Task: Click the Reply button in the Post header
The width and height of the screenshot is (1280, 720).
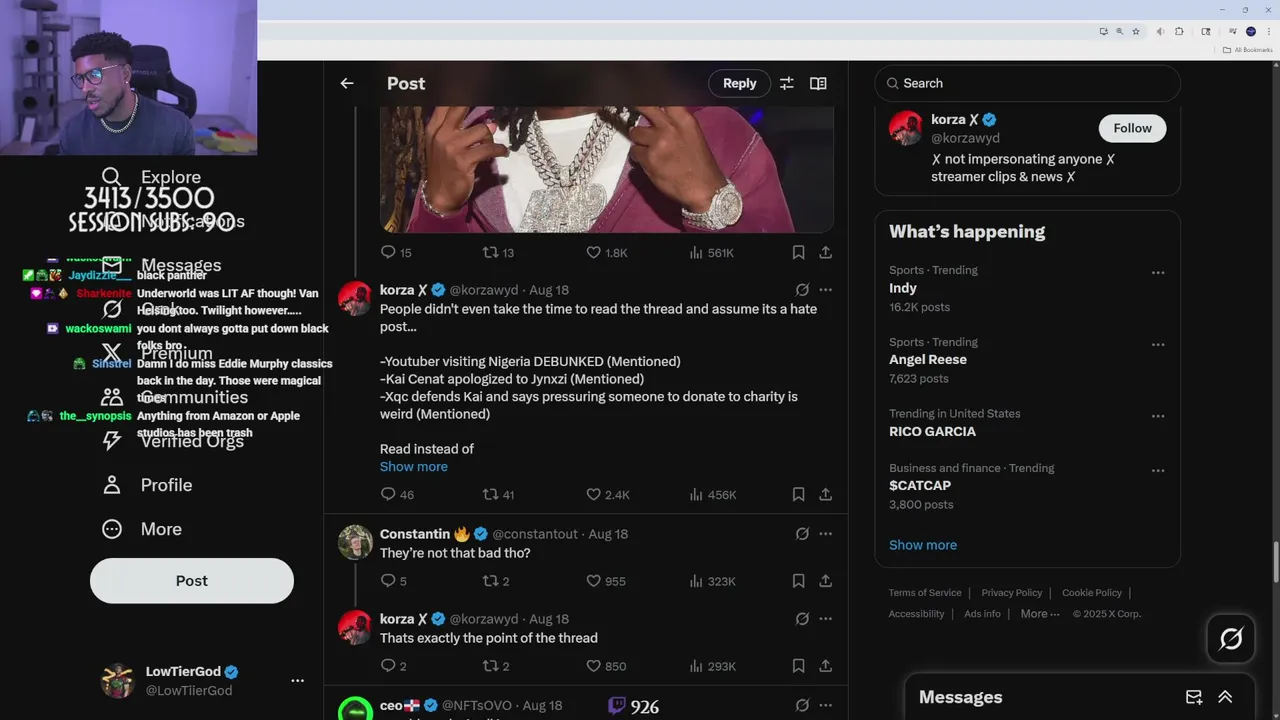Action: tap(739, 83)
